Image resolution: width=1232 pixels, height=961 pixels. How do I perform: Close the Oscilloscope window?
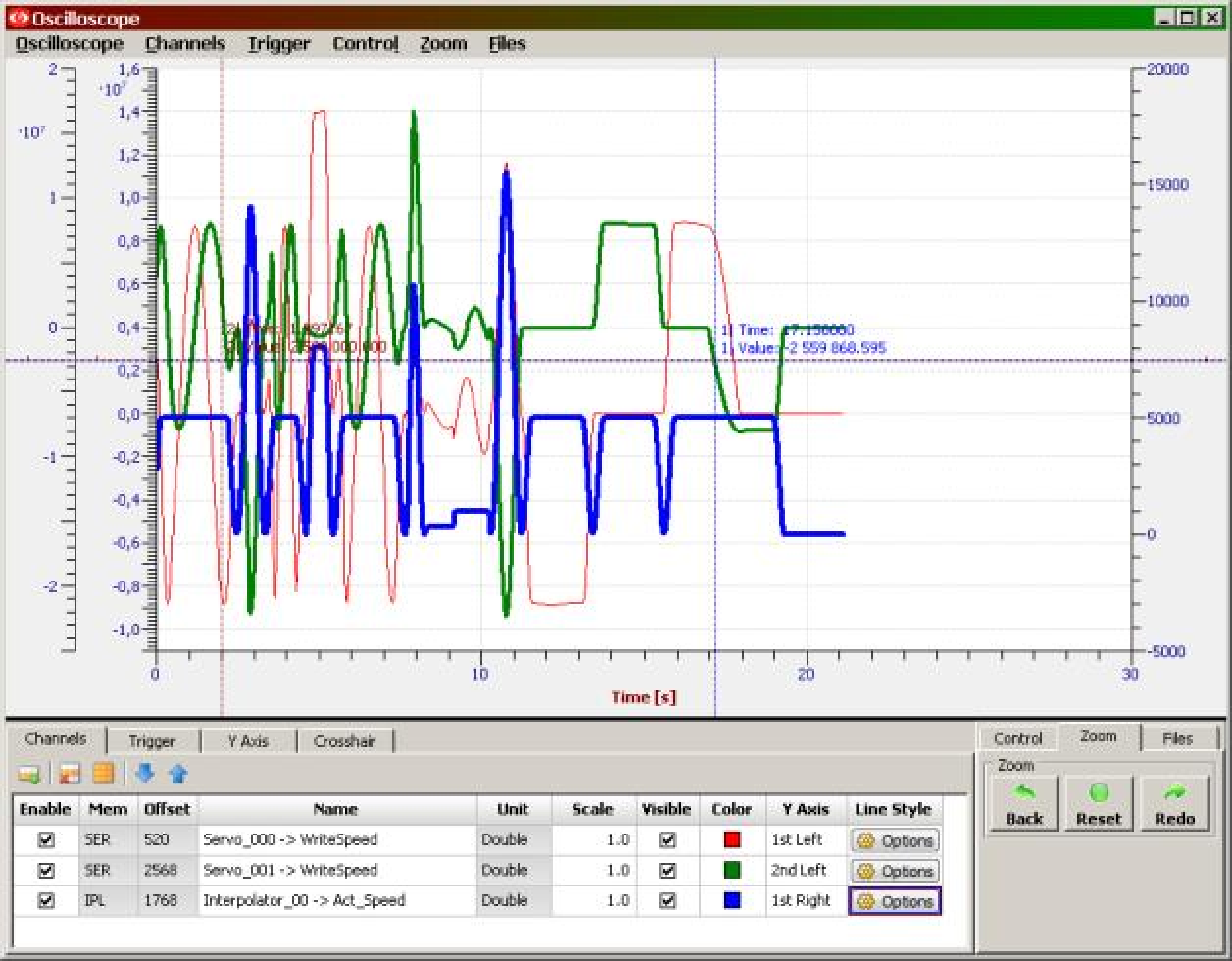[1212, 18]
